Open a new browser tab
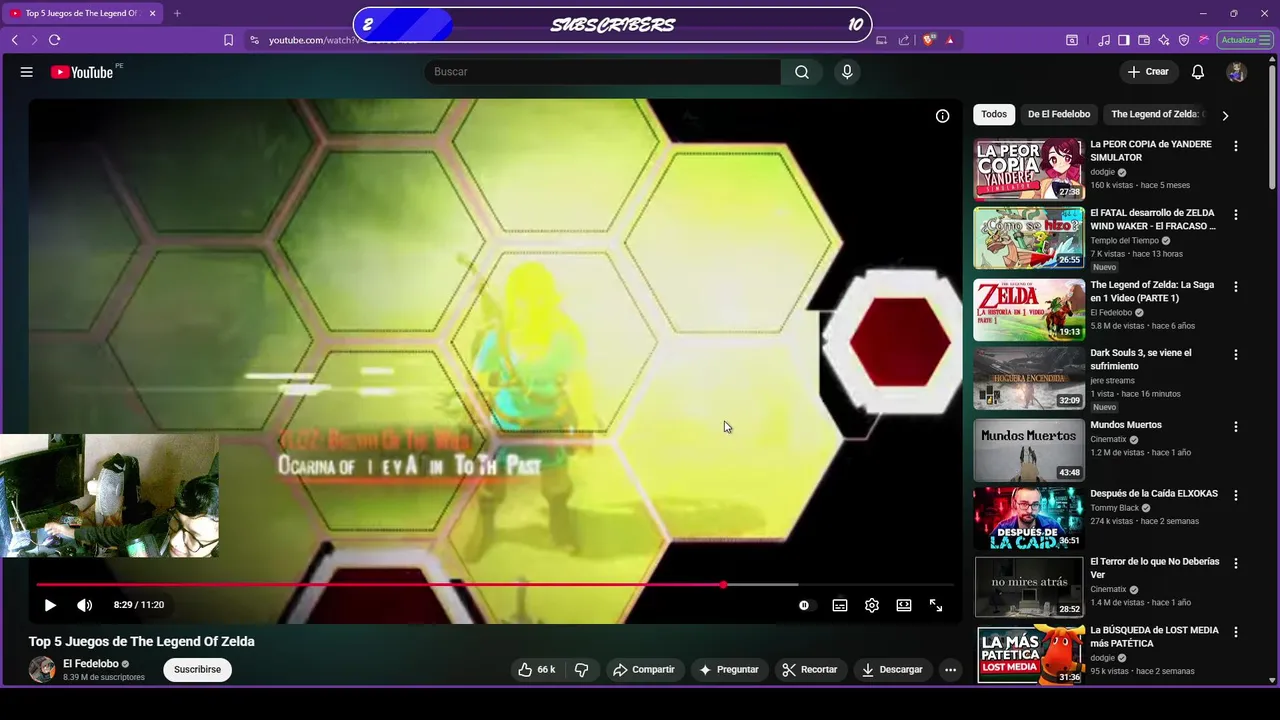Screen dimensions: 1280x720 (x=177, y=13)
